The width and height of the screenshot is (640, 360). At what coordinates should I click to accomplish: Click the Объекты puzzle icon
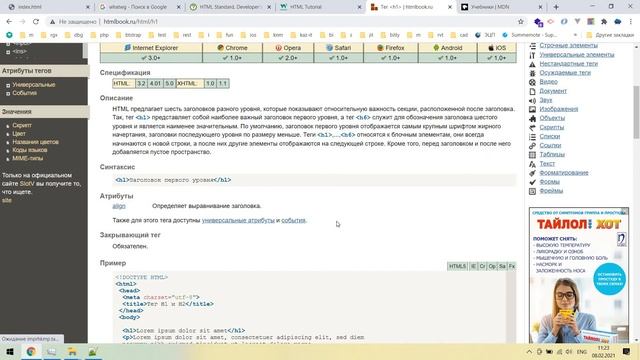532,118
